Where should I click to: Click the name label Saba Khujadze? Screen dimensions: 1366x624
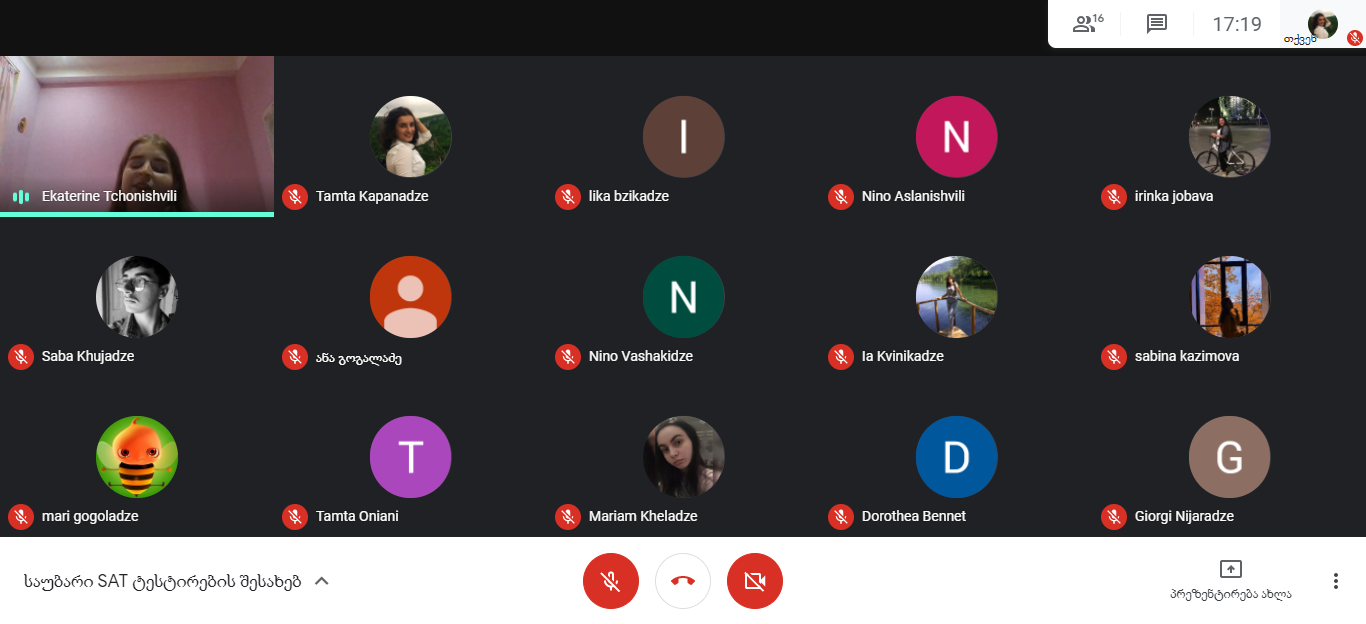88,356
